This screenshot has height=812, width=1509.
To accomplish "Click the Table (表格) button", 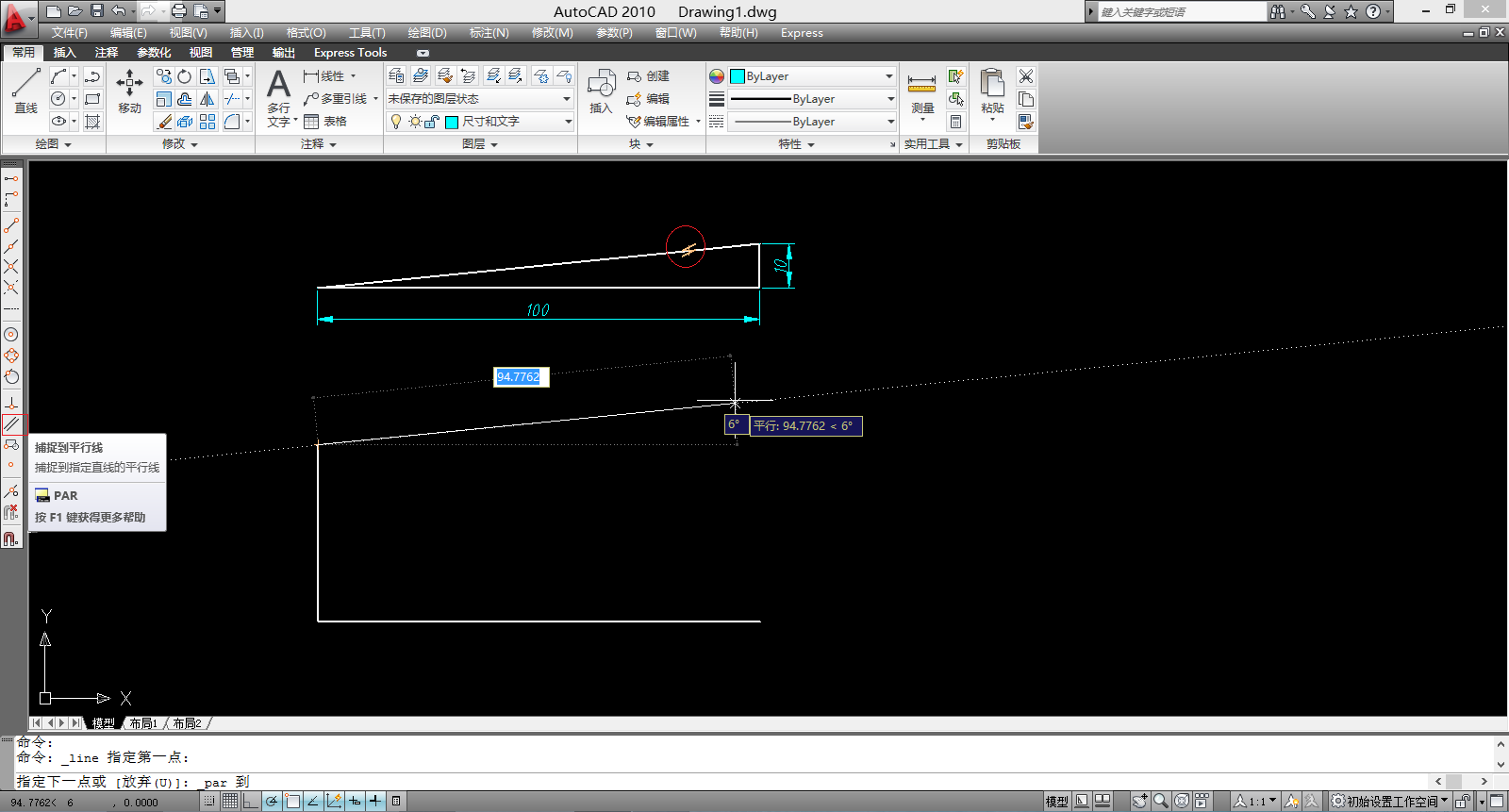I will (x=325, y=122).
